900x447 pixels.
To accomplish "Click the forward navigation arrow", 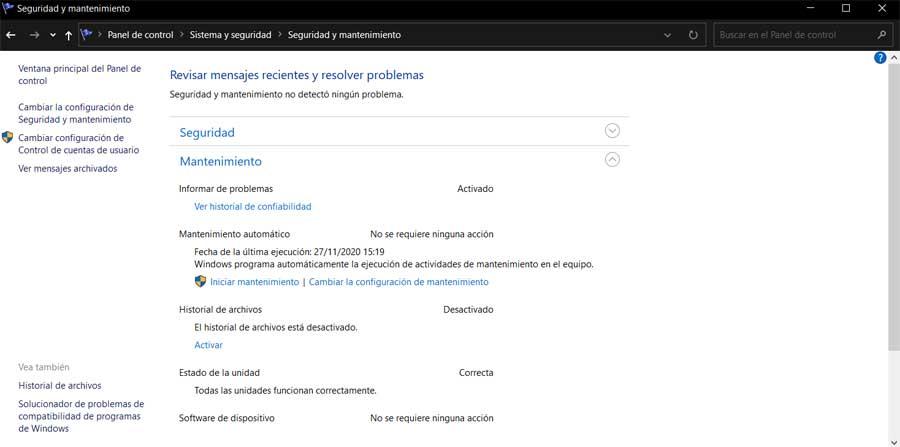I will tap(34, 35).
